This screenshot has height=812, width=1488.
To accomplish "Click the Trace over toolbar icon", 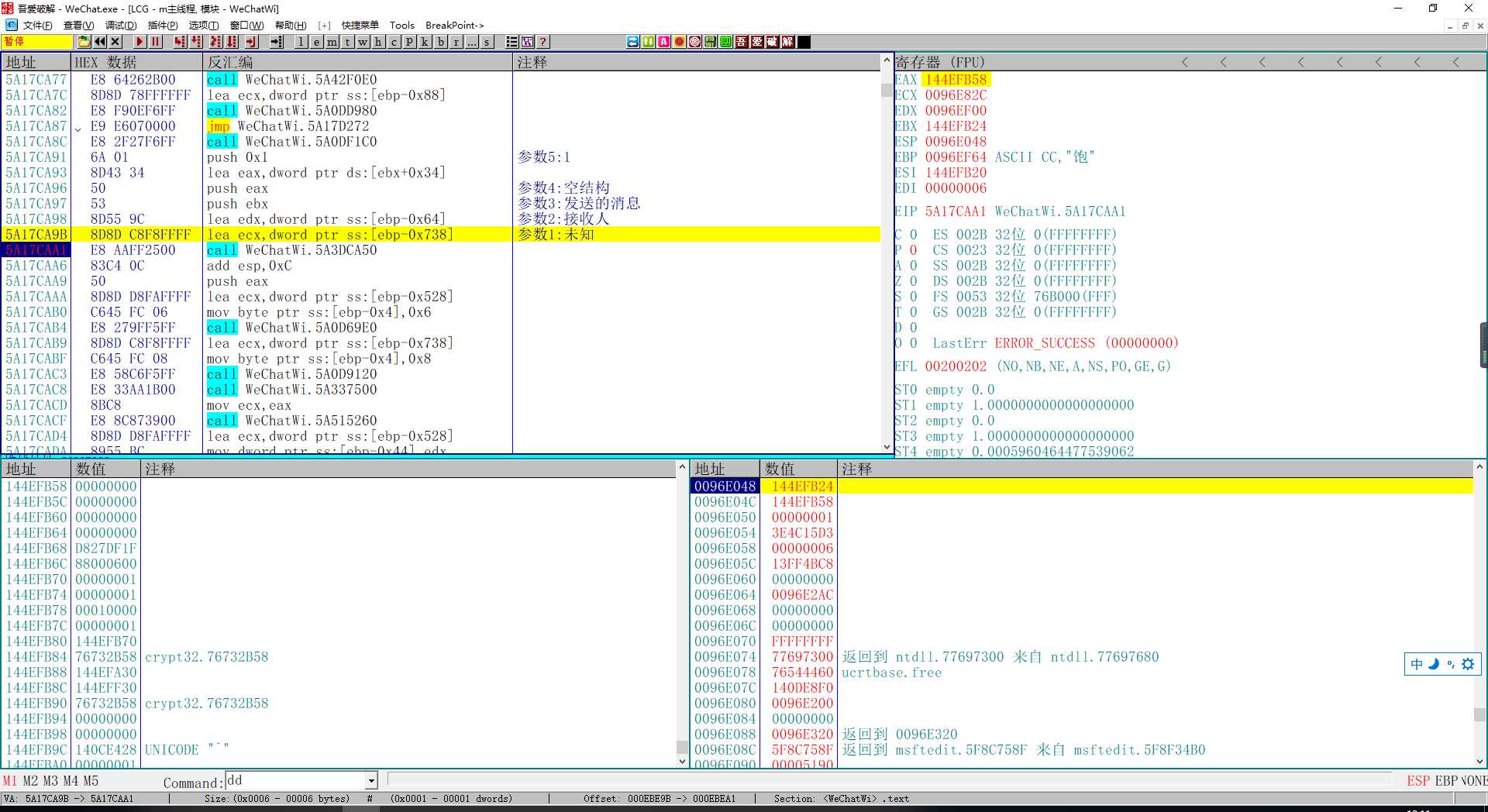I will pyautogui.click(x=232, y=42).
